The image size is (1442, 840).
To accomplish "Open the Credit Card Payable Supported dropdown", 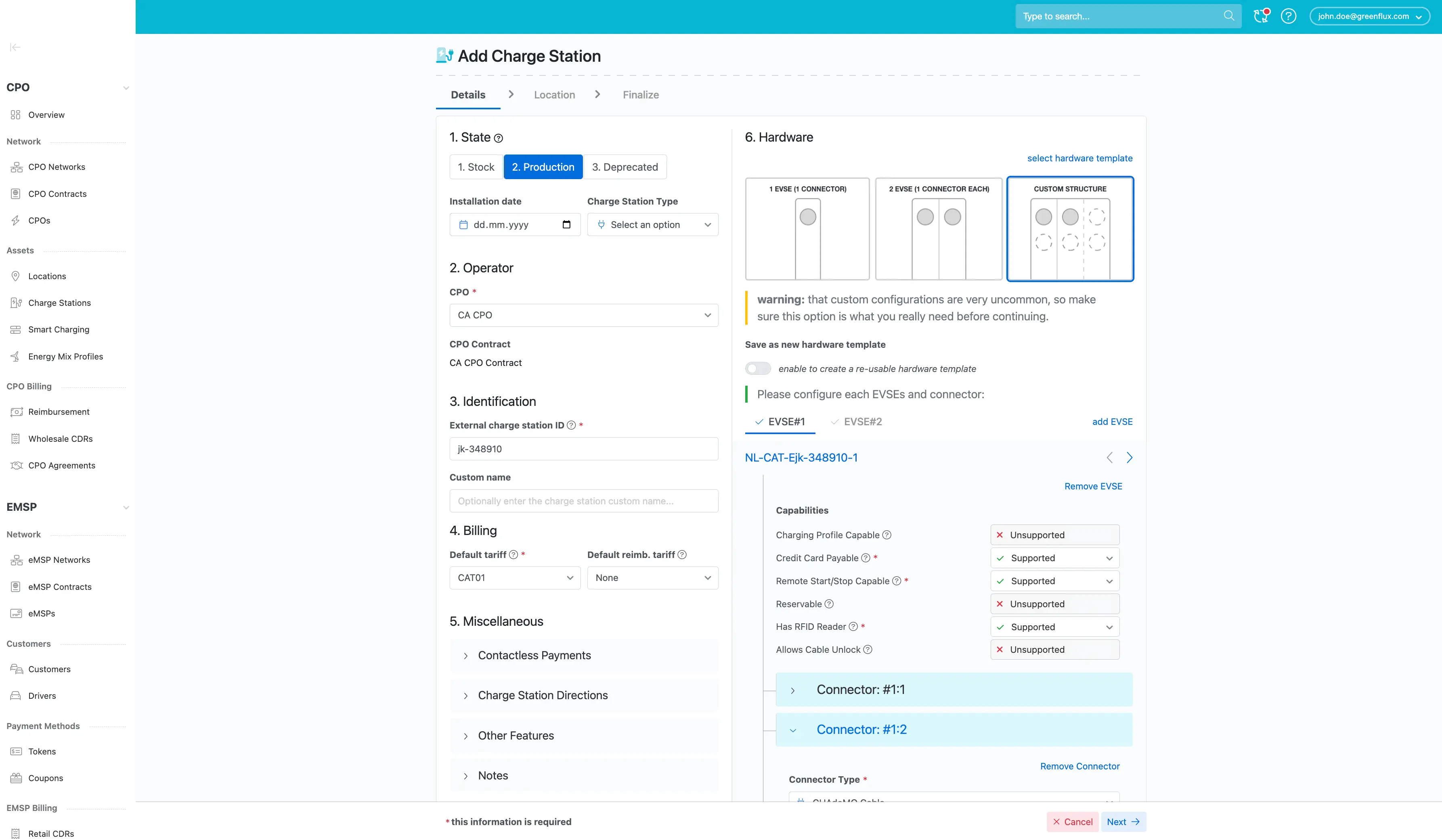I will [x=1054, y=558].
